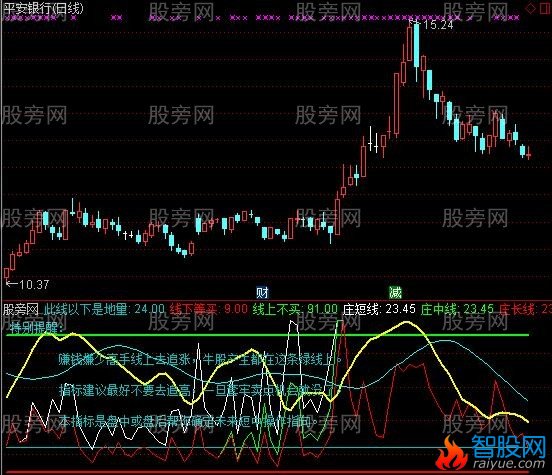Viewport: 552px width, 475px height.
Task: Click the green 减 marker below the chart
Action: pyautogui.click(x=395, y=292)
